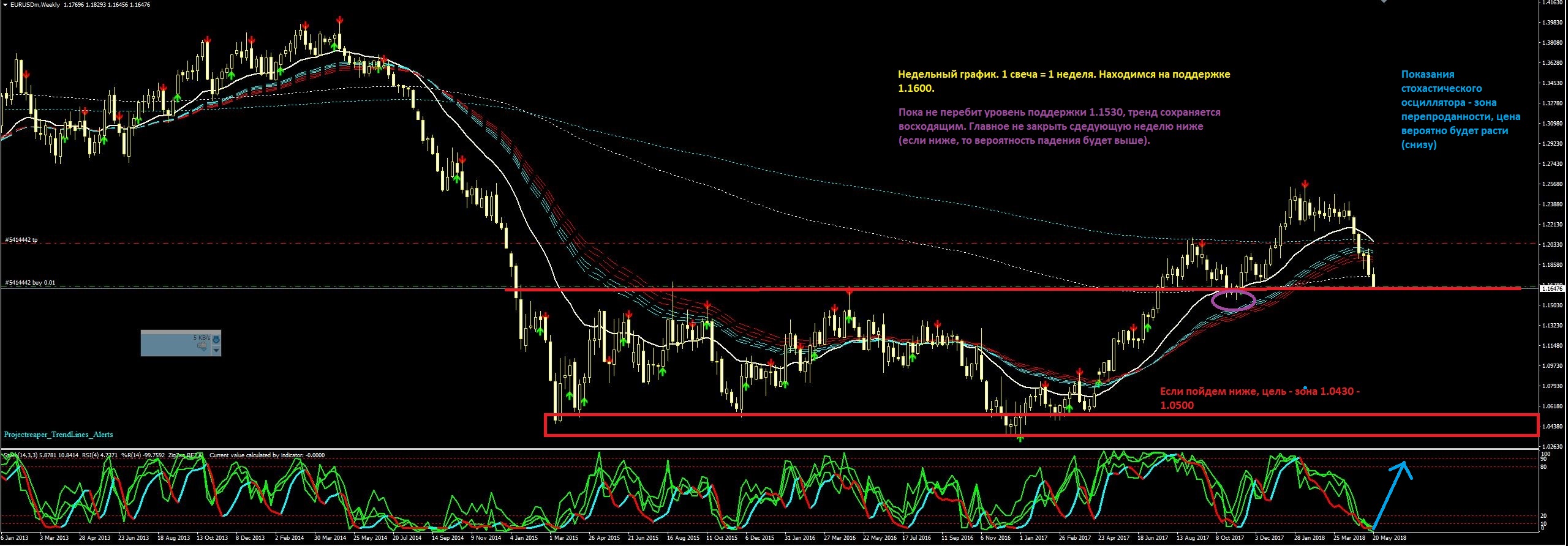Click the RSI(4) 4.7371 indicator label

101,455
